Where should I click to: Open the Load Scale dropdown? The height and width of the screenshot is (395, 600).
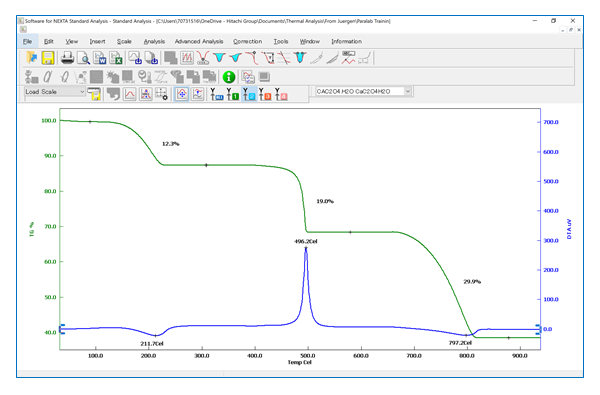click(x=54, y=91)
